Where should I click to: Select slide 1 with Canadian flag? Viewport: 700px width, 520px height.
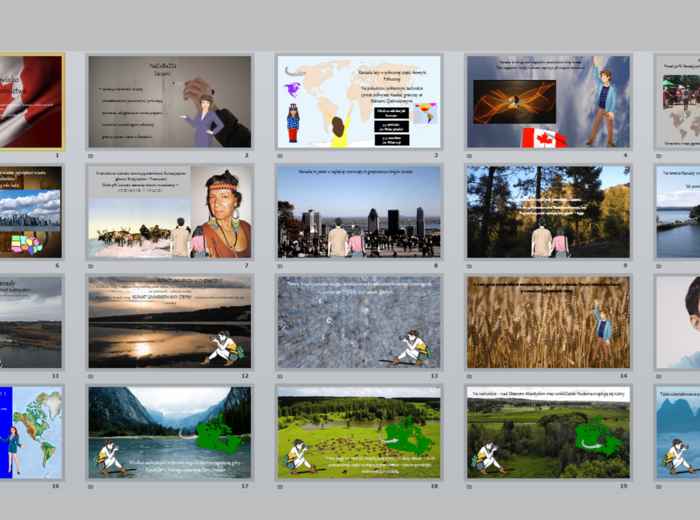[x=30, y=101]
